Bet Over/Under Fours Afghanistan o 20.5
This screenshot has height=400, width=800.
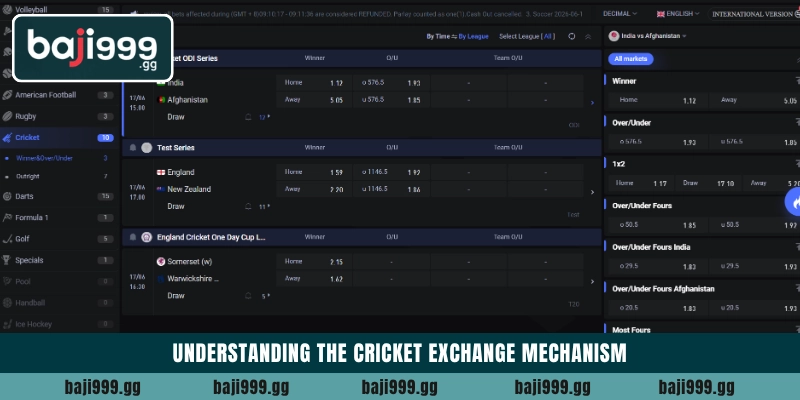[656, 308]
